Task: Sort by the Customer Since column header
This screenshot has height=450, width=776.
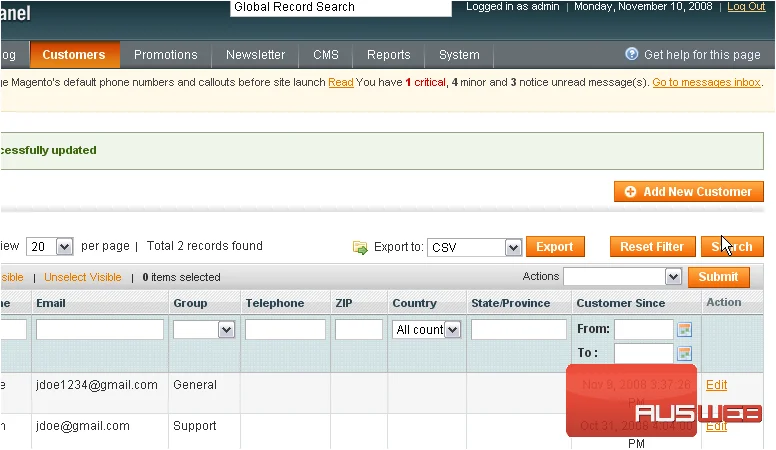Action: click(621, 303)
